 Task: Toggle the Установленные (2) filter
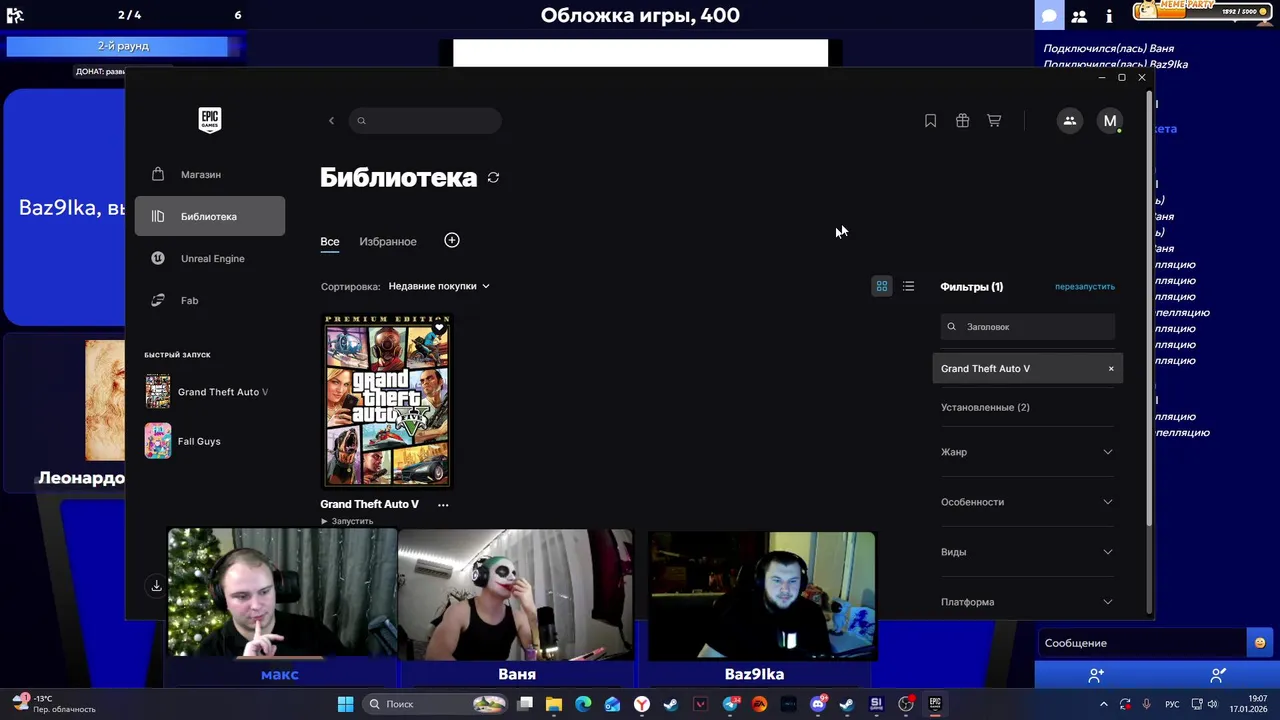[985, 407]
